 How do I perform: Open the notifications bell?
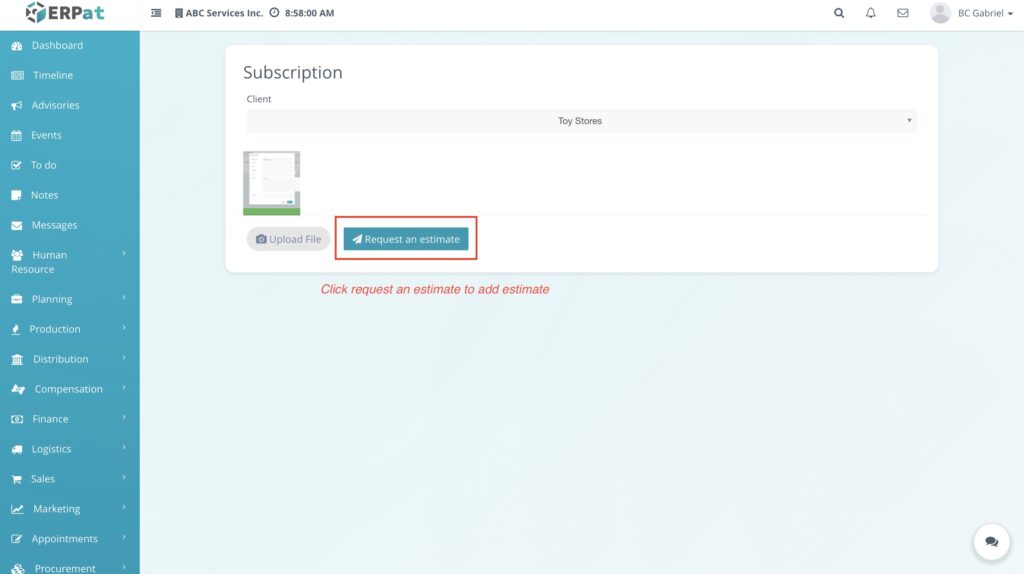[871, 13]
